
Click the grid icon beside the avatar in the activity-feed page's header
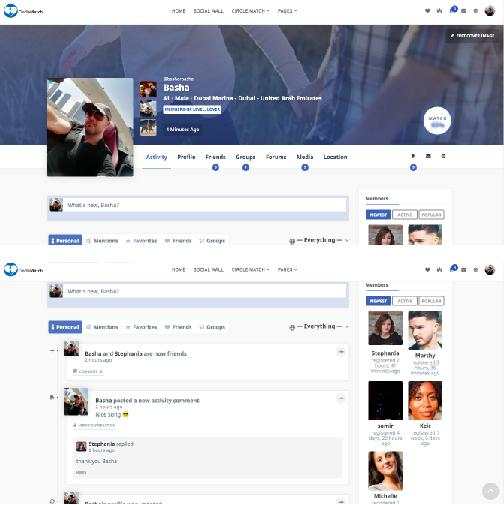click(476, 269)
